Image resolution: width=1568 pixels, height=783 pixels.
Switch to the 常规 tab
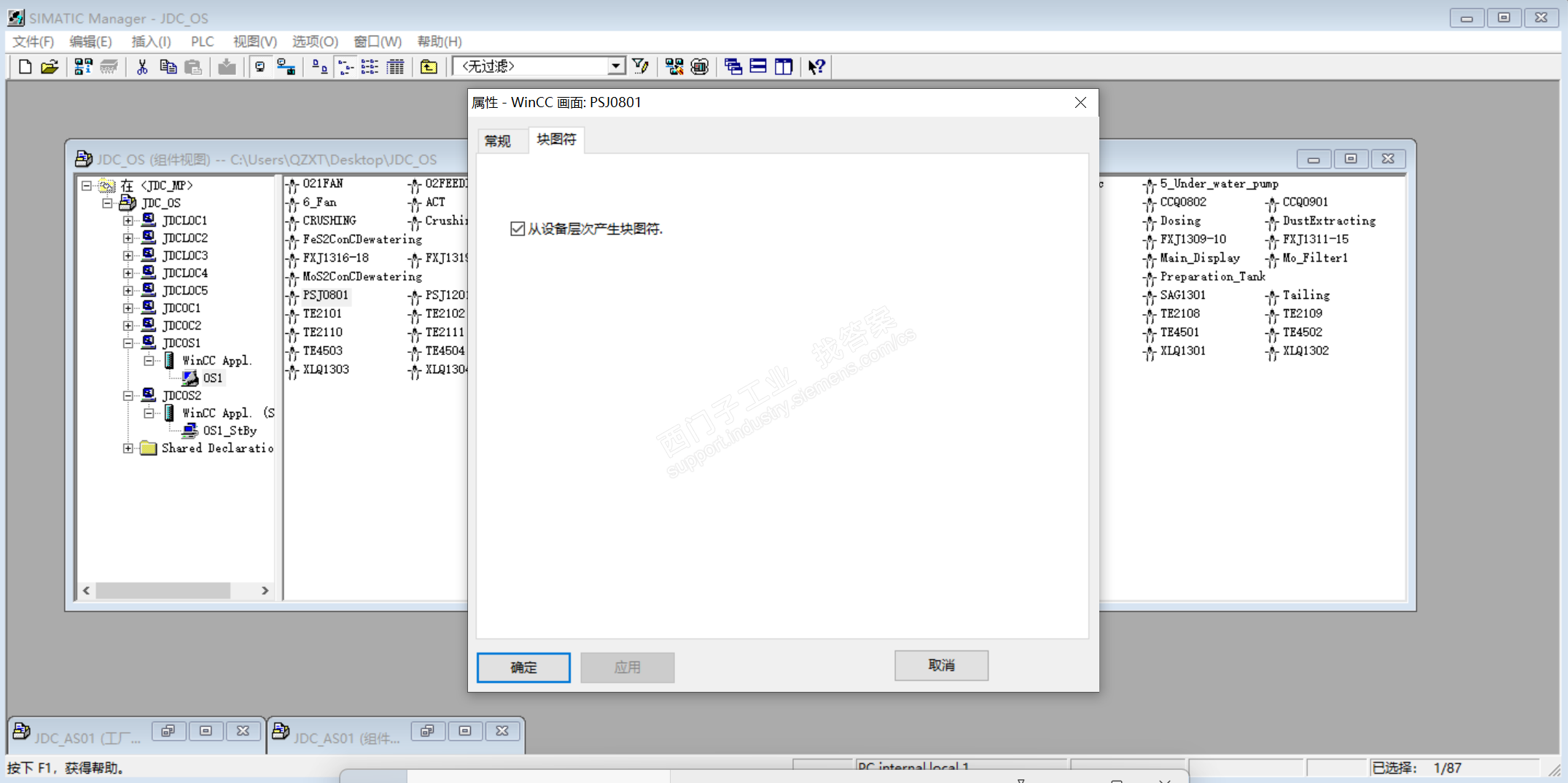[x=498, y=141]
